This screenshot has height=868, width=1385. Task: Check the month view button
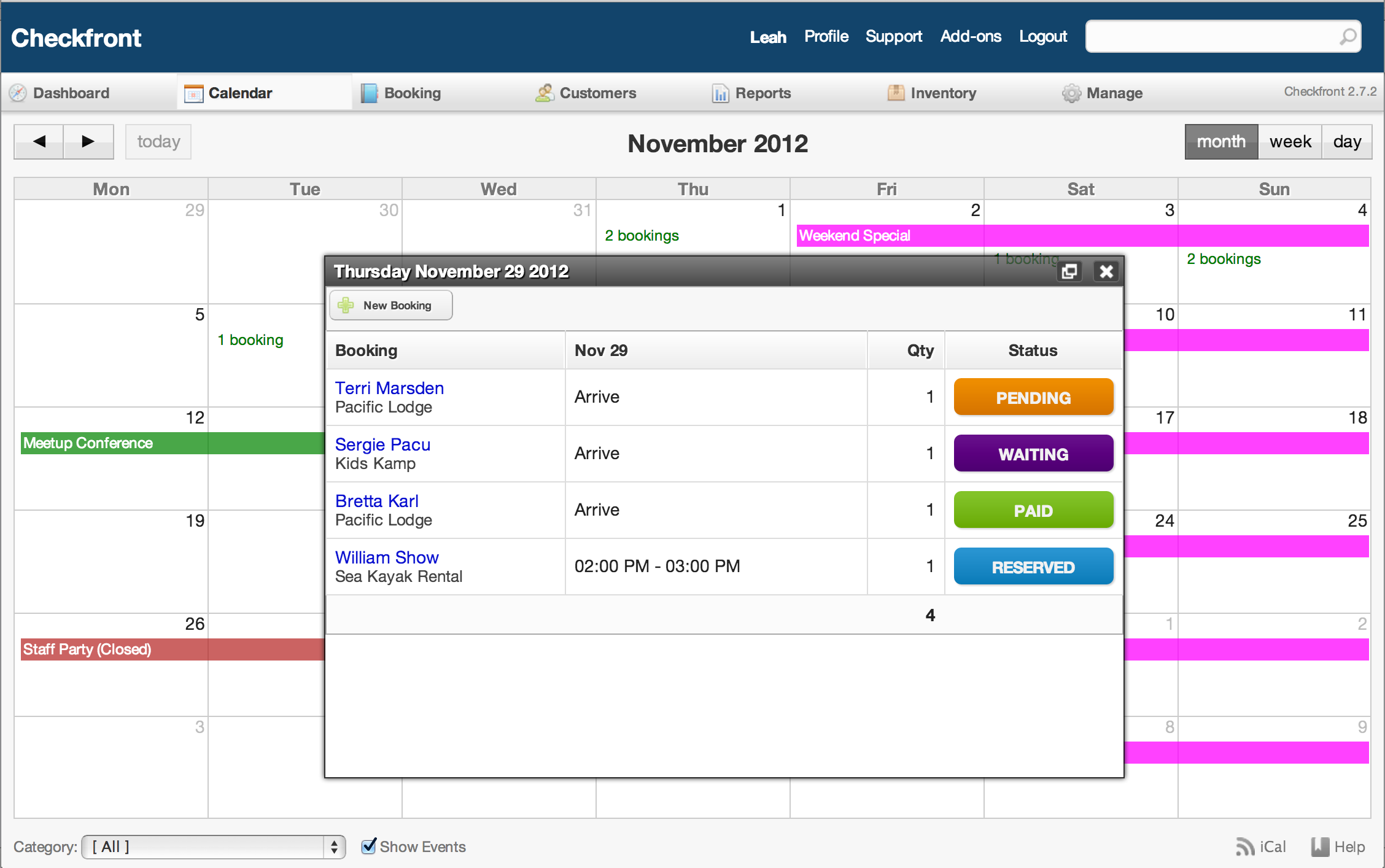(x=1222, y=141)
